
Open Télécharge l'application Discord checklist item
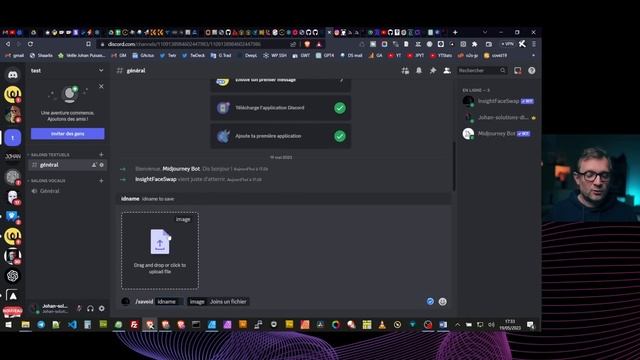280,108
